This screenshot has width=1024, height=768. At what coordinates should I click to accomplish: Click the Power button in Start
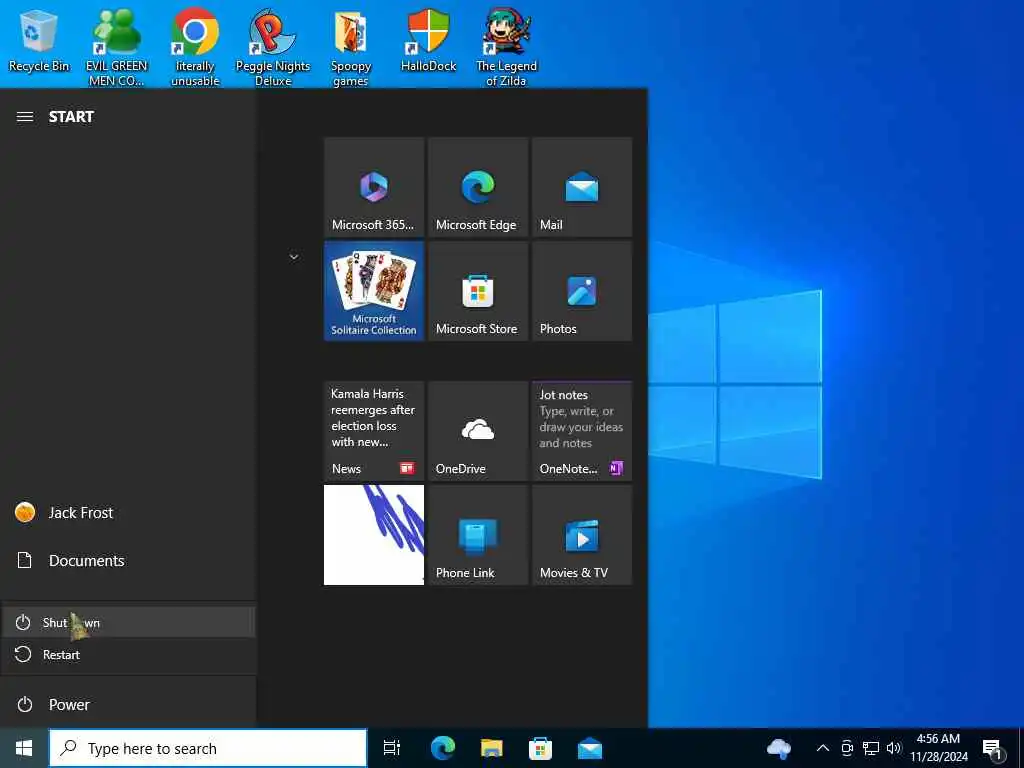click(128, 705)
